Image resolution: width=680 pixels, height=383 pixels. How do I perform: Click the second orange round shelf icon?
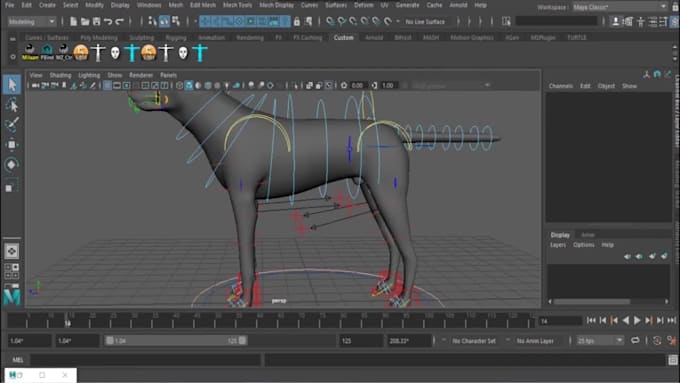(148, 53)
